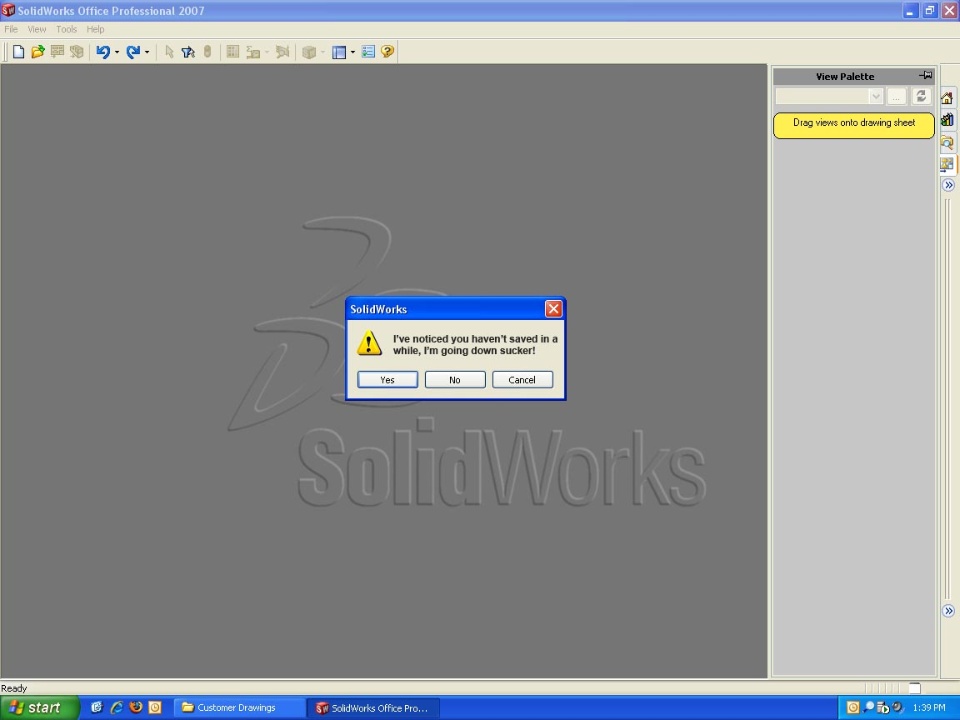
Task: Expand the Redo history dropdown arrow
Action: pyautogui.click(x=147, y=53)
